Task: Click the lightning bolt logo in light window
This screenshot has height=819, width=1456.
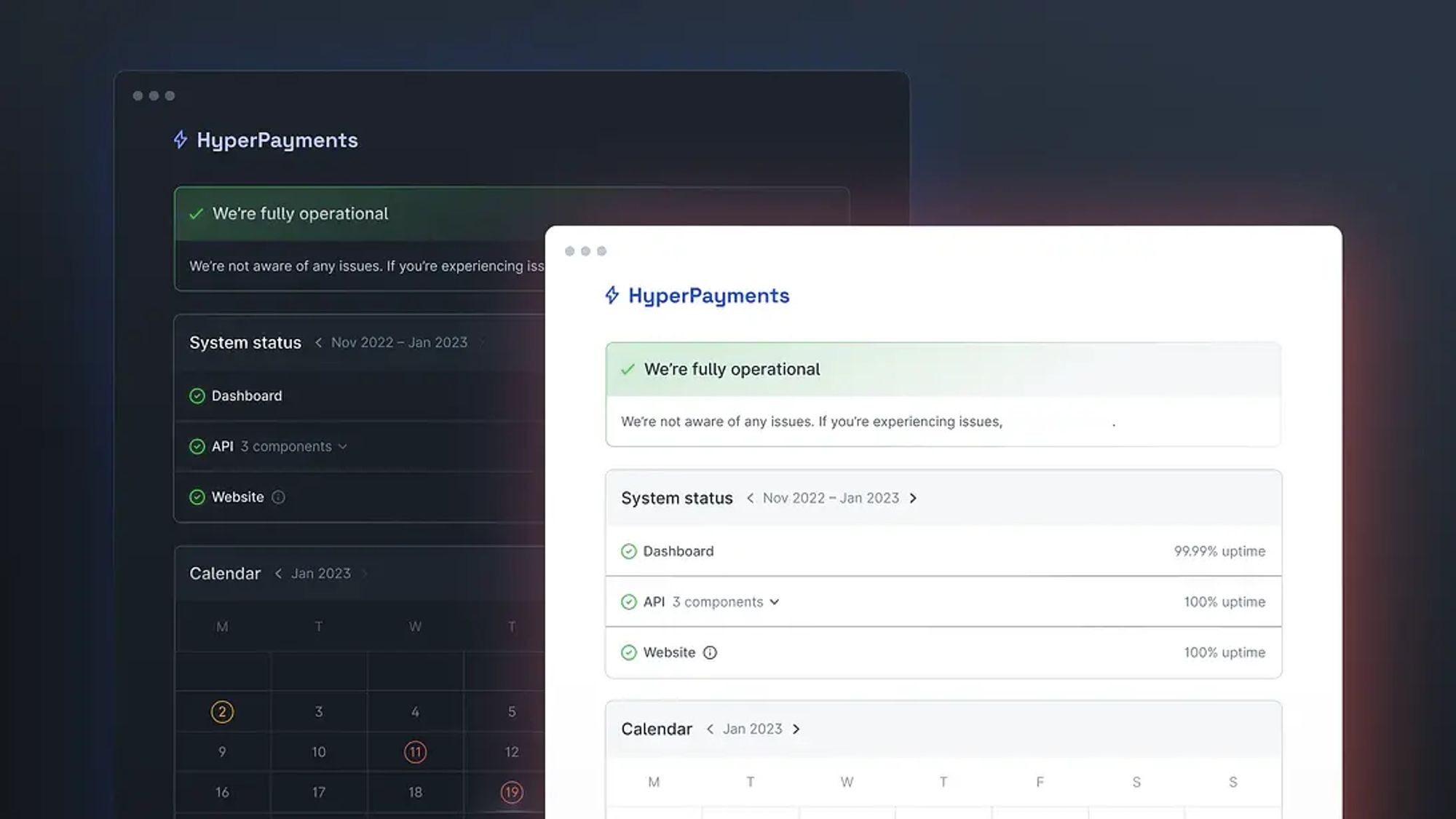Action: [x=612, y=295]
